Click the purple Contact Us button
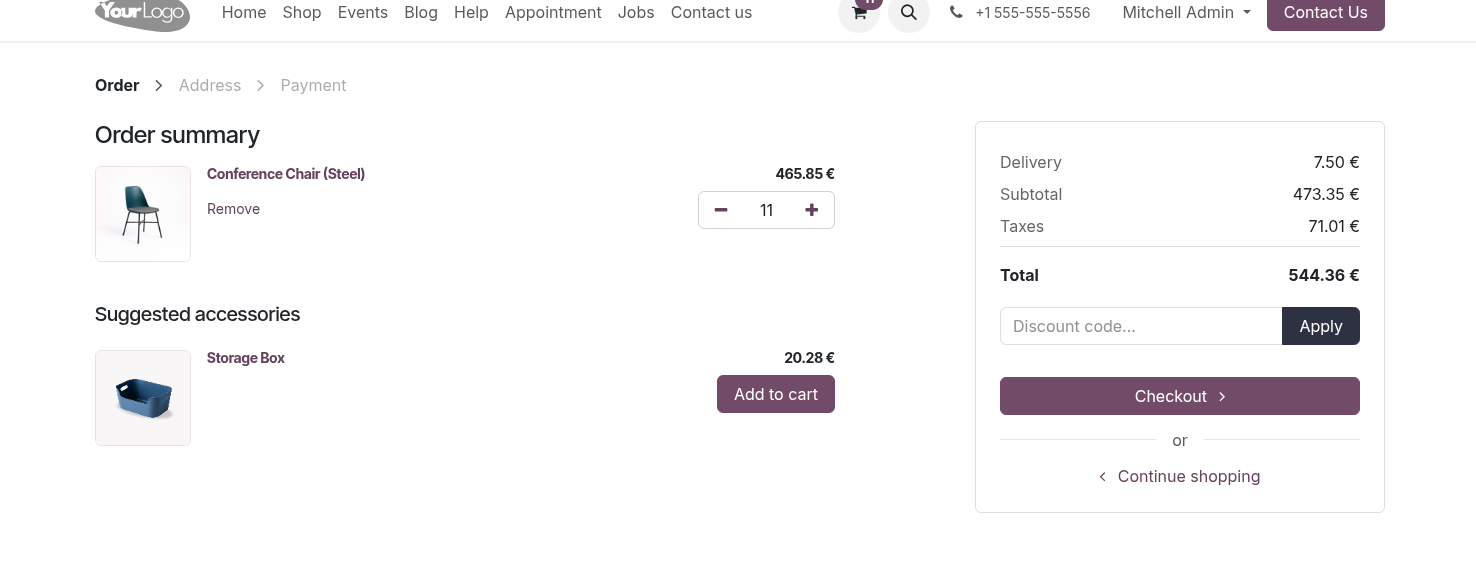 pyautogui.click(x=1326, y=13)
